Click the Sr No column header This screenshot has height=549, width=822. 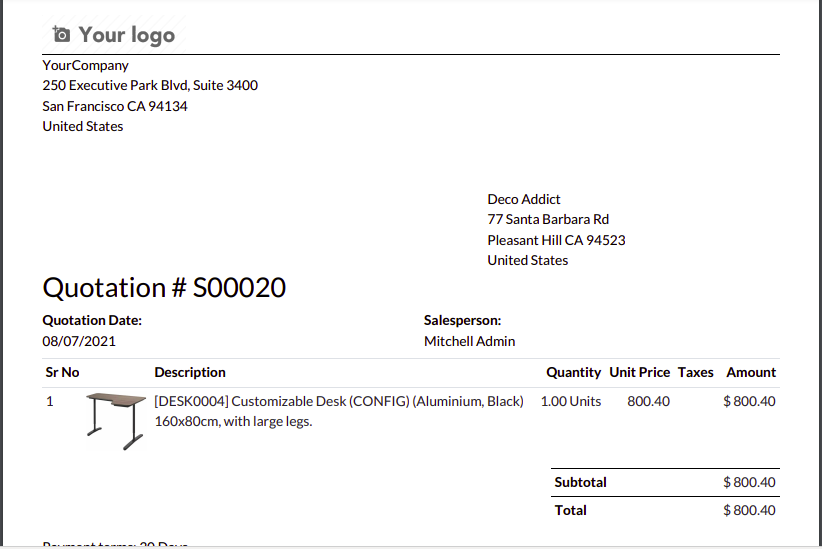tap(62, 372)
